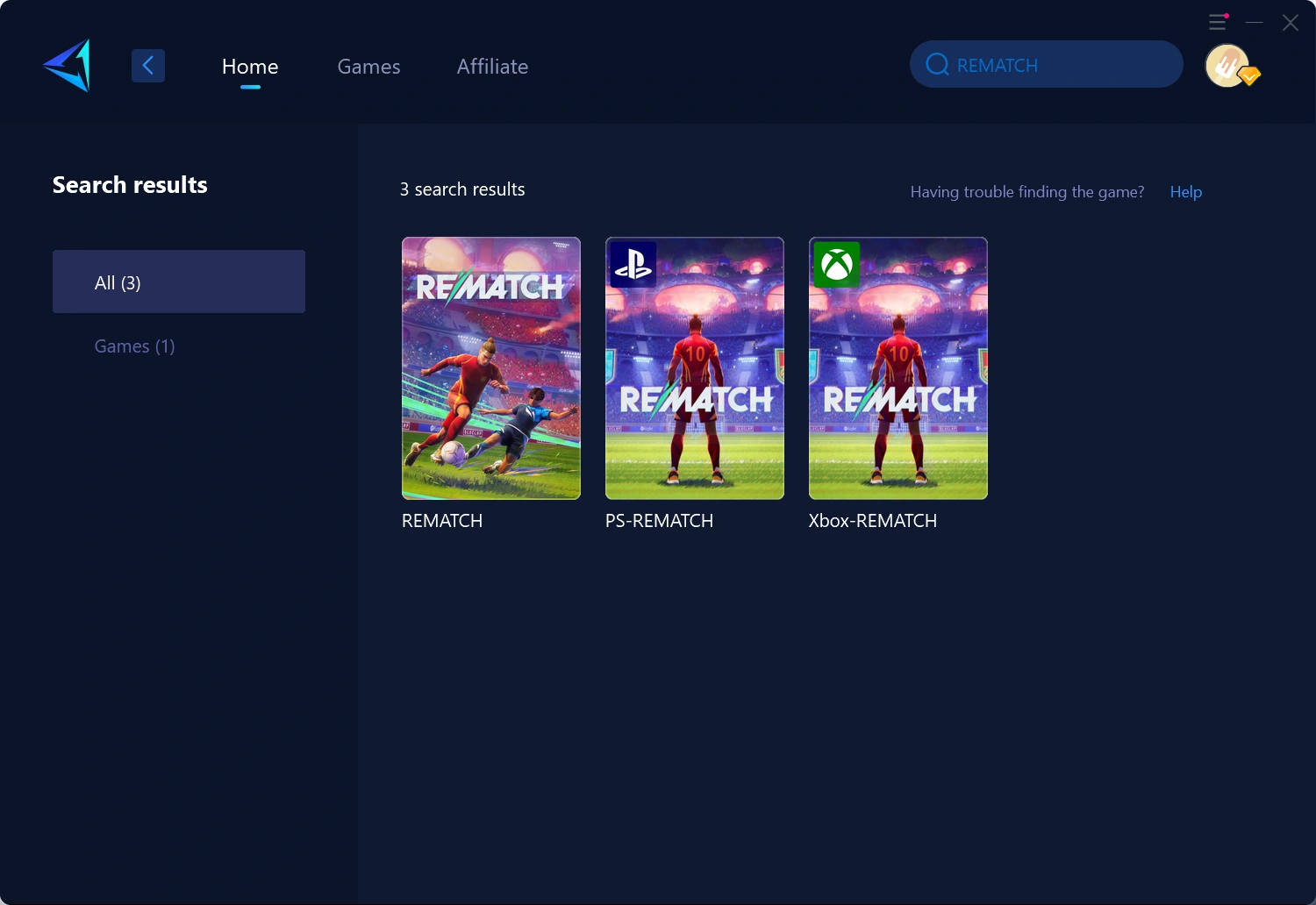
Task: Open the Affiliate tab
Action: click(x=492, y=67)
